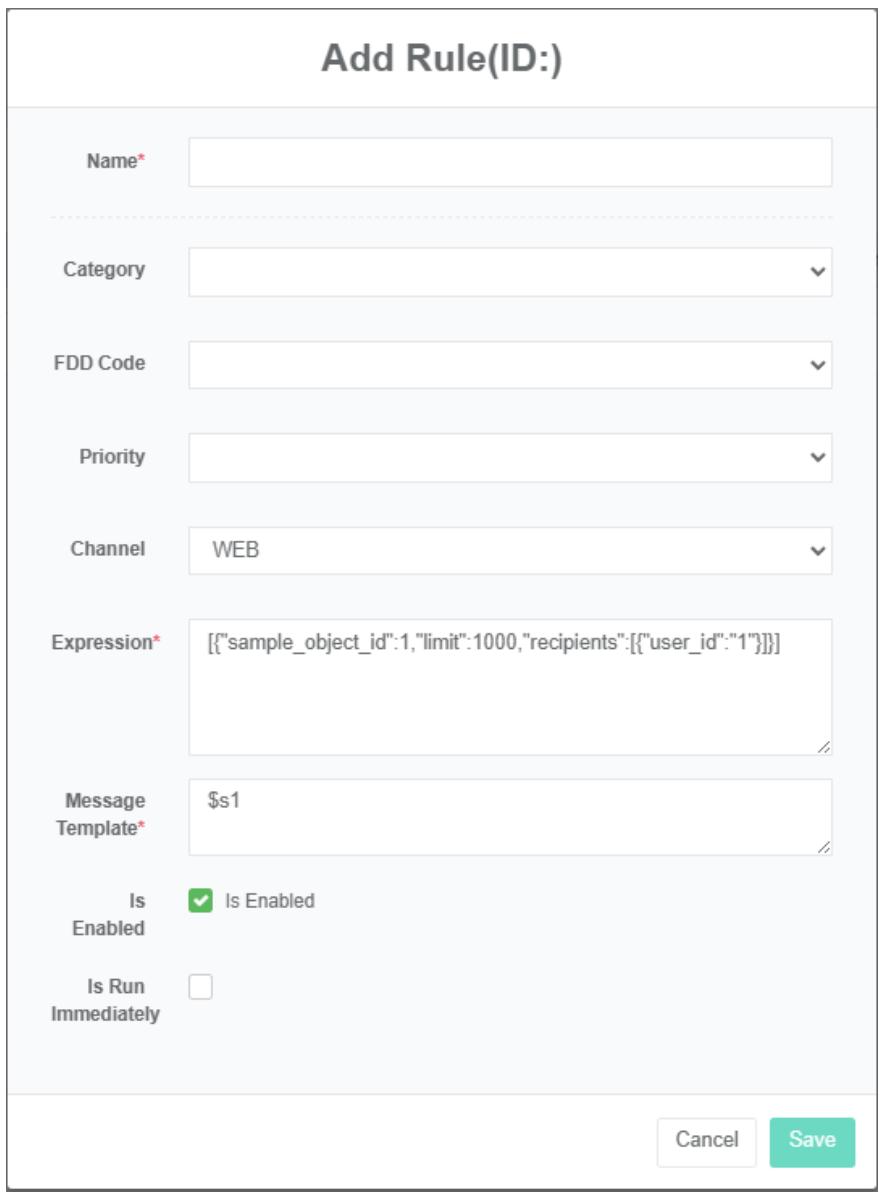Click the Name input field

coord(510,162)
